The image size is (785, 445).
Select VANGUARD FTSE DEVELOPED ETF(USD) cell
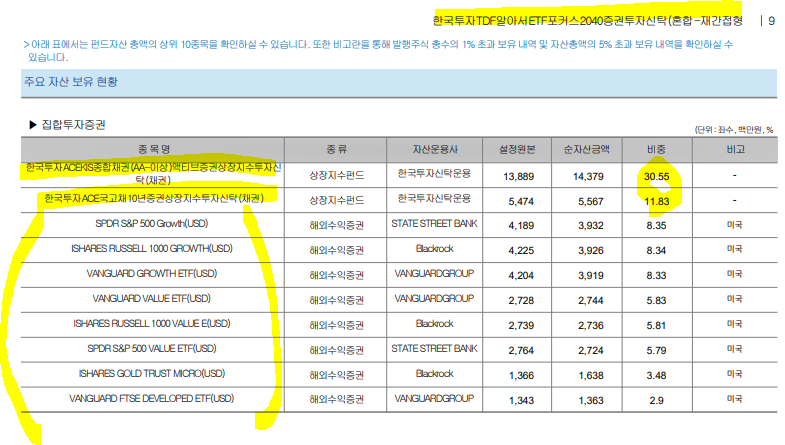tap(152, 398)
